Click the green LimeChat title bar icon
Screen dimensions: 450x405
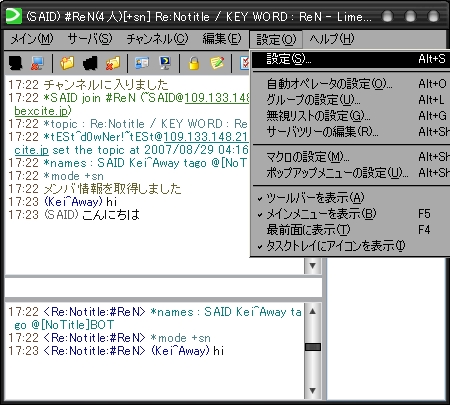(14, 16)
